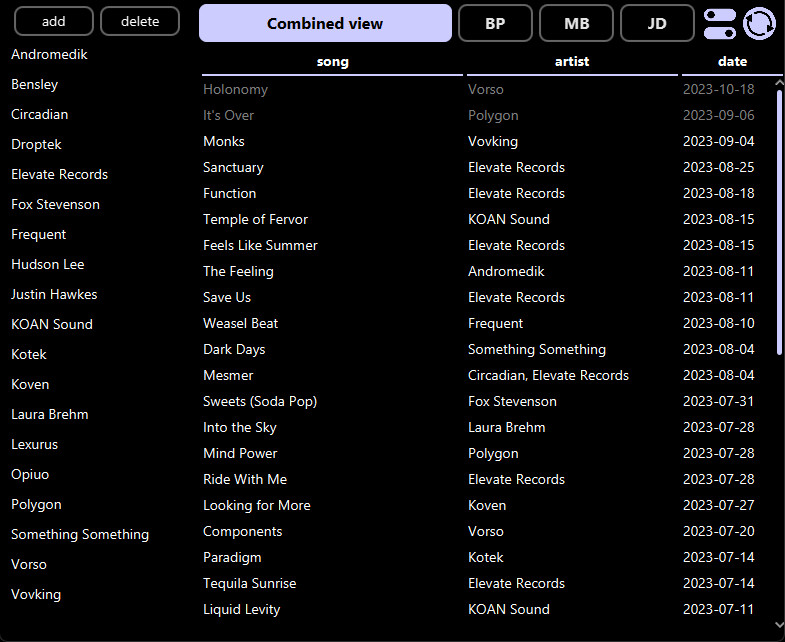Select Circadian in the artist list
The image size is (785, 642).
[x=40, y=114]
